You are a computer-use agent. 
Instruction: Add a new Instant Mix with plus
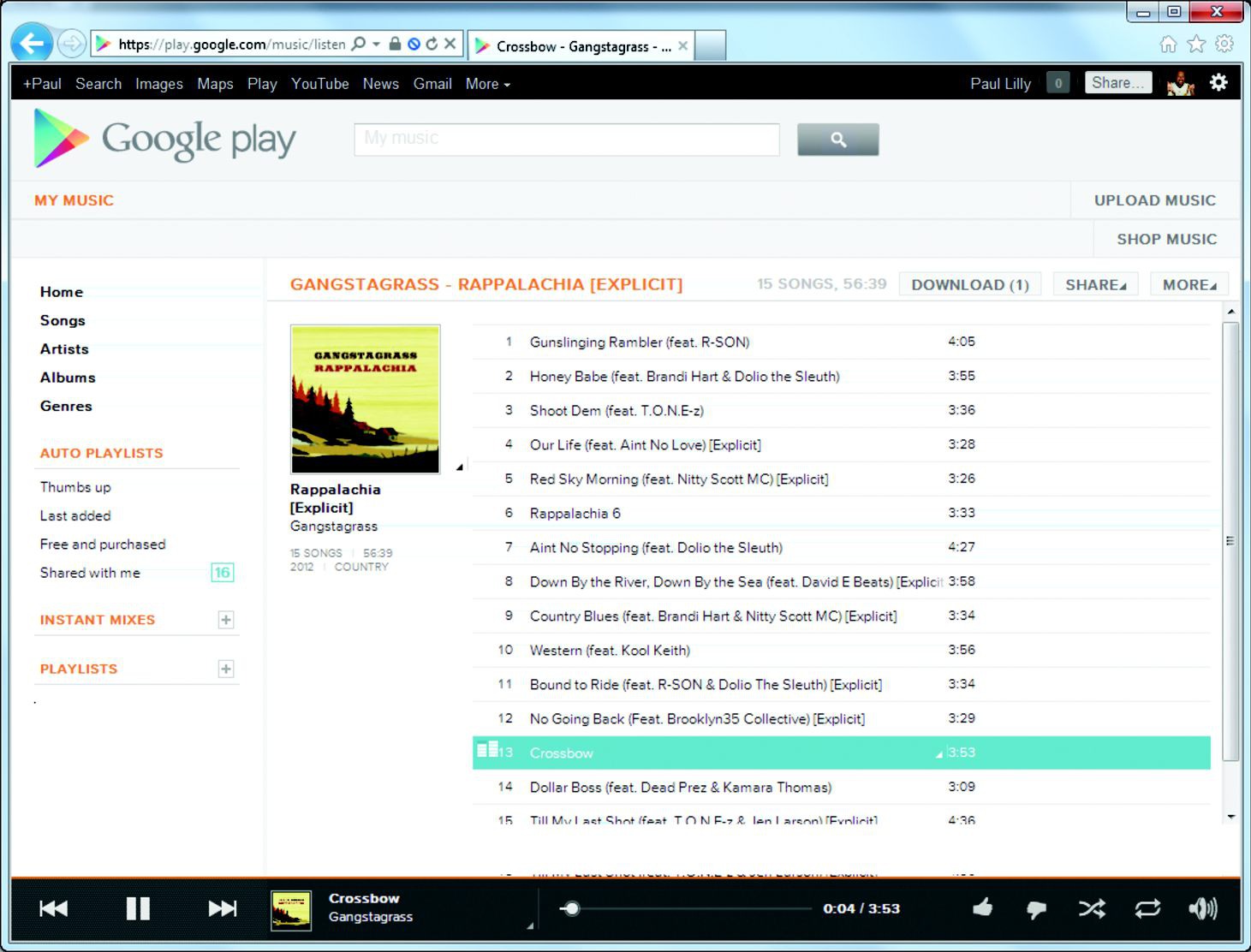pos(225,620)
